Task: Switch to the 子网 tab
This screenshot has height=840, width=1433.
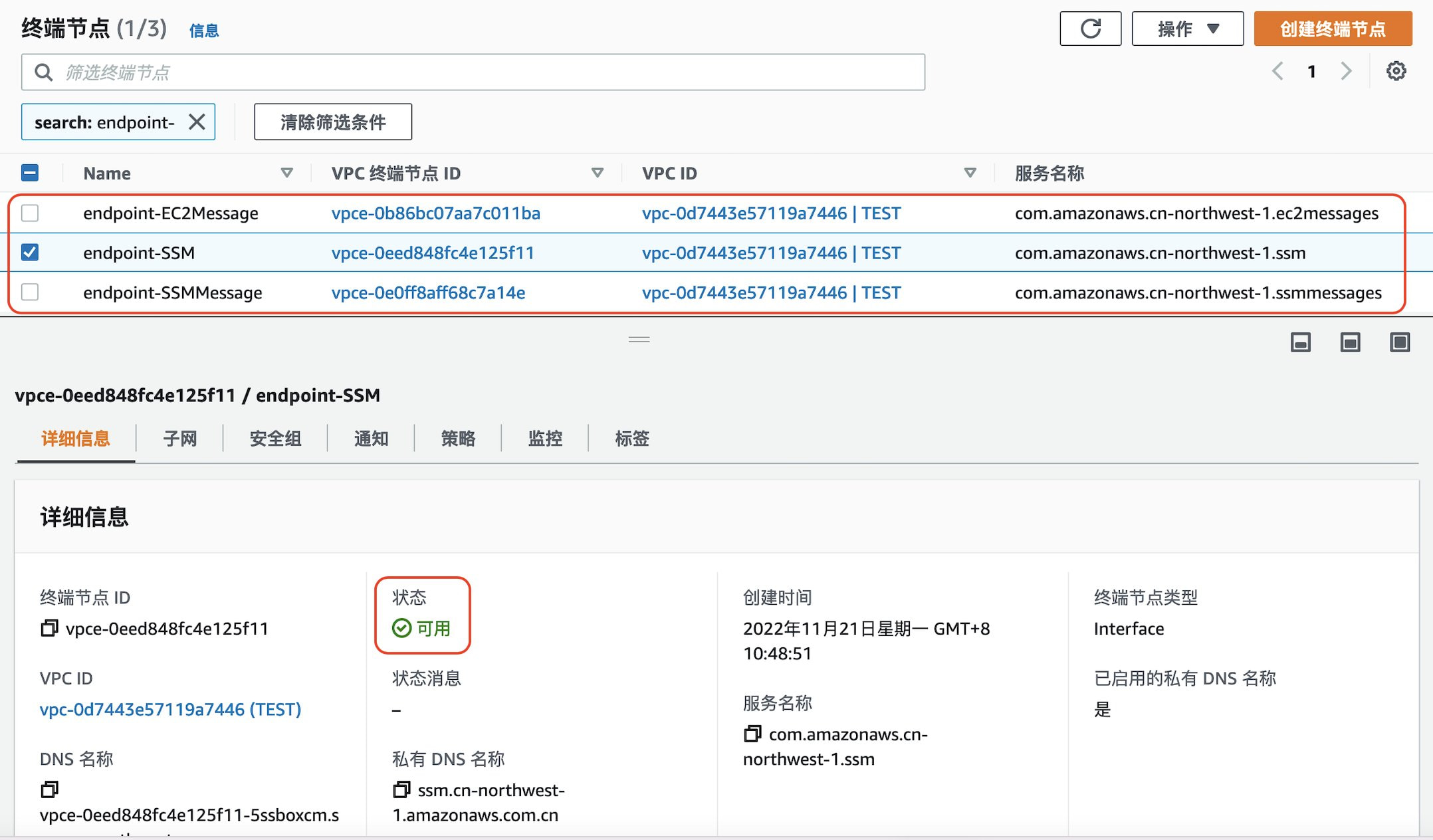Action: pos(179,439)
